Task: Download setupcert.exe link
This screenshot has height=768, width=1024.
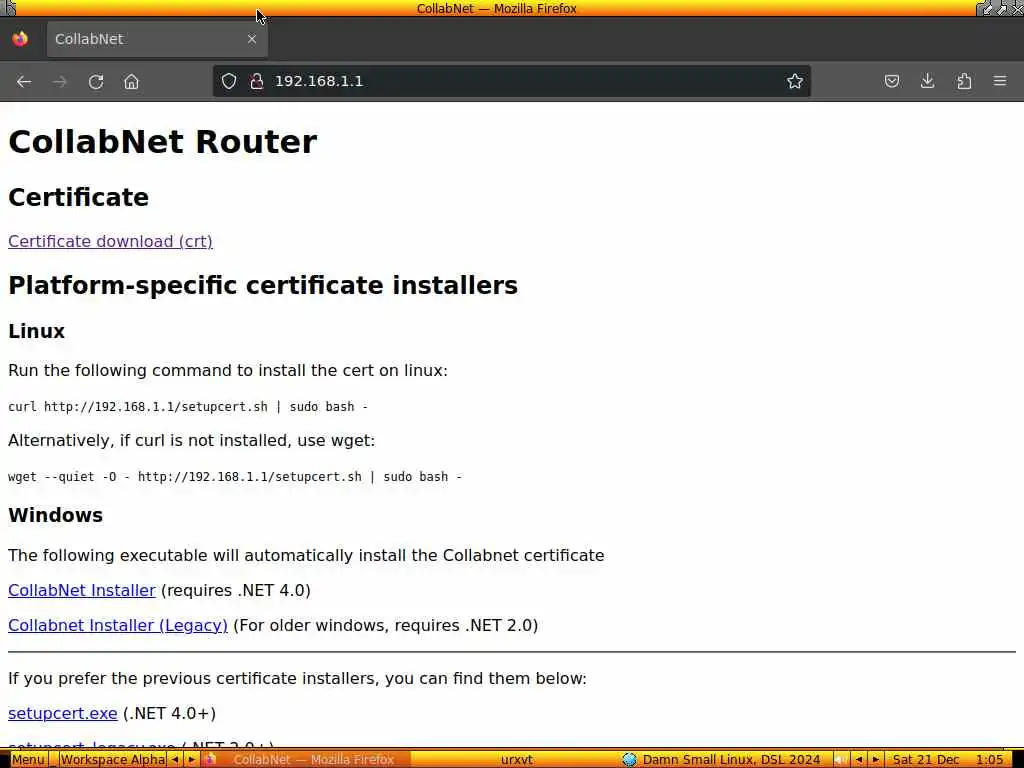Action: [63, 713]
